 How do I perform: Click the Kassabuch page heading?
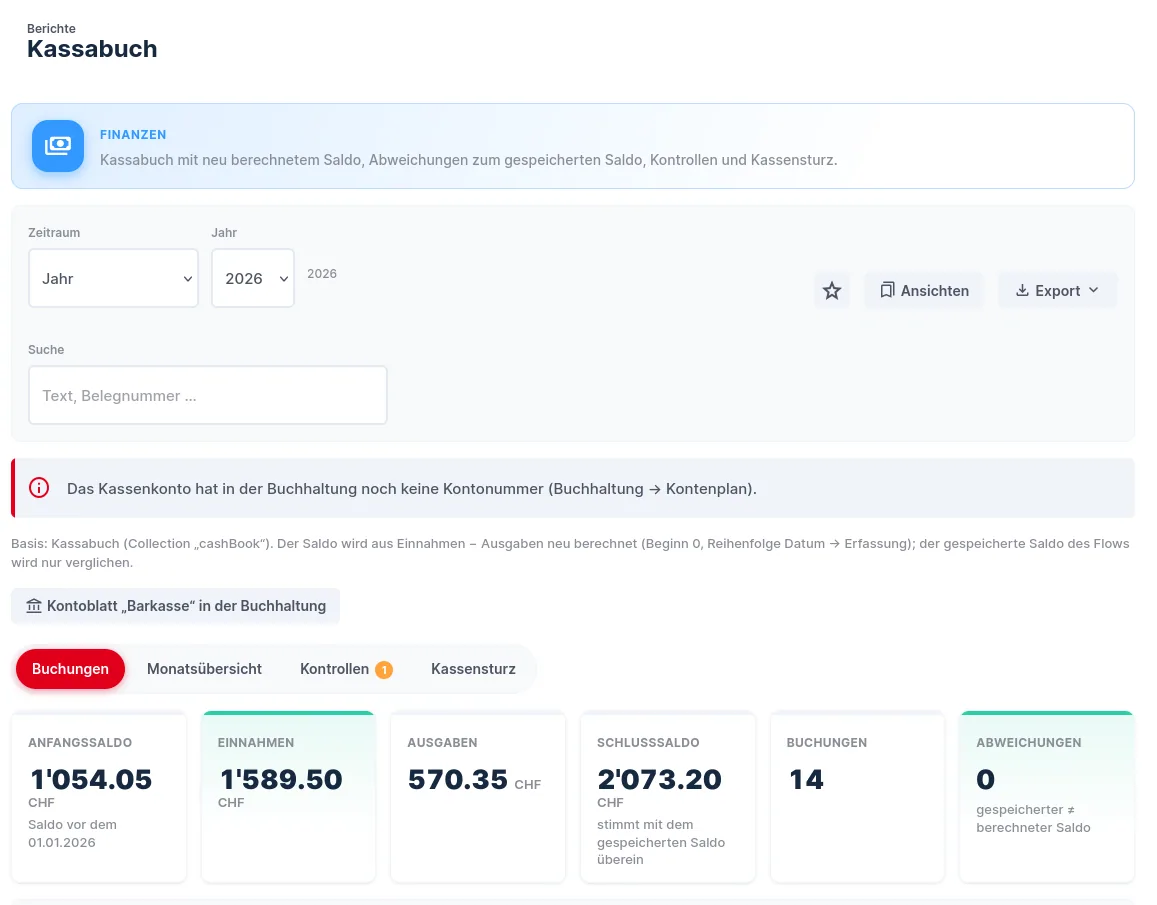92,49
